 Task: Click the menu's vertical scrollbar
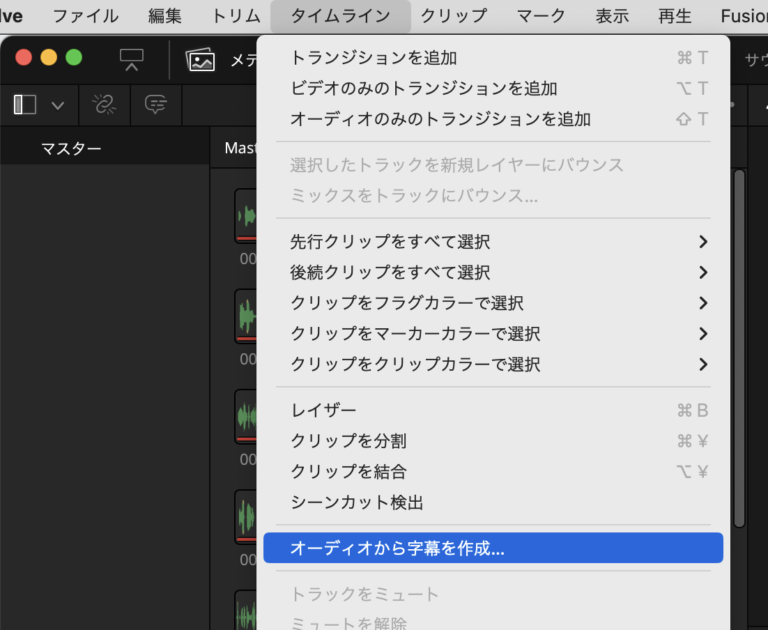coord(739,348)
